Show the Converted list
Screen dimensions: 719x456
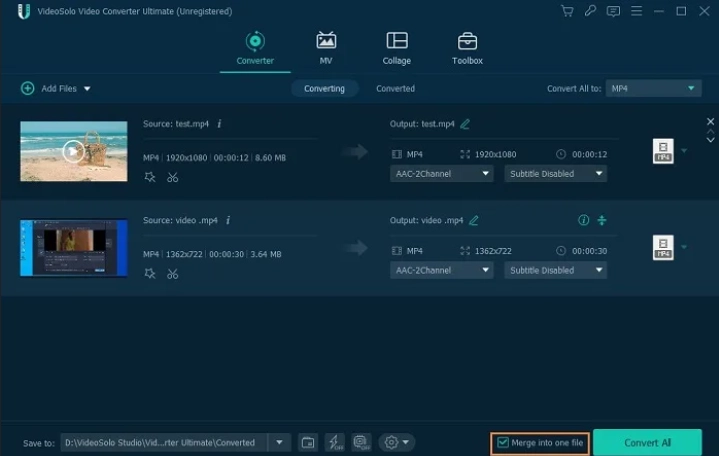[x=395, y=89]
